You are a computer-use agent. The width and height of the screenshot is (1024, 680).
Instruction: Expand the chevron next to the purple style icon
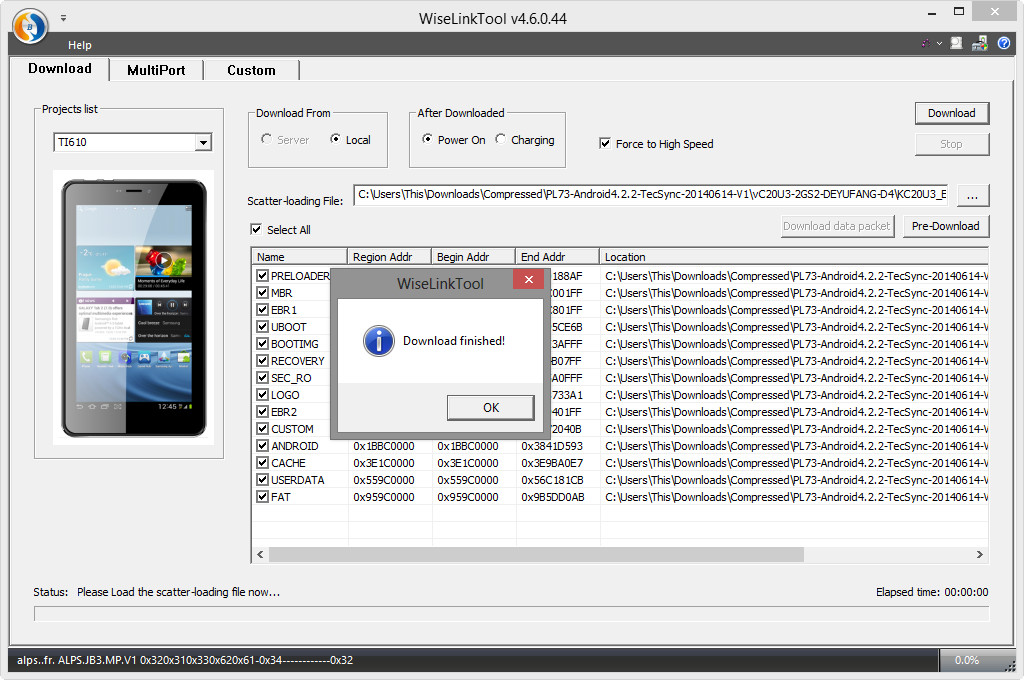[939, 43]
